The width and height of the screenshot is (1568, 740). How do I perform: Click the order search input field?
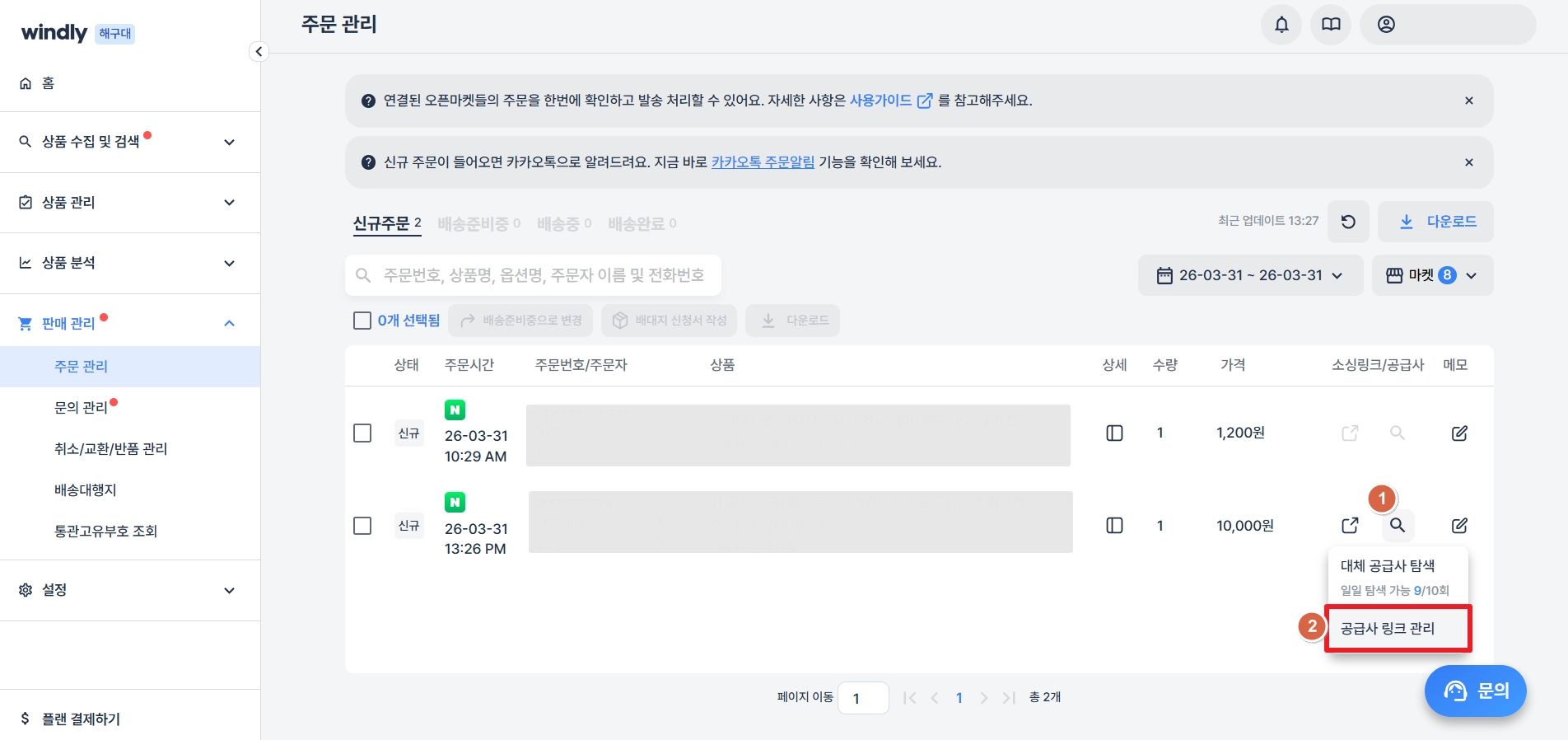[544, 275]
